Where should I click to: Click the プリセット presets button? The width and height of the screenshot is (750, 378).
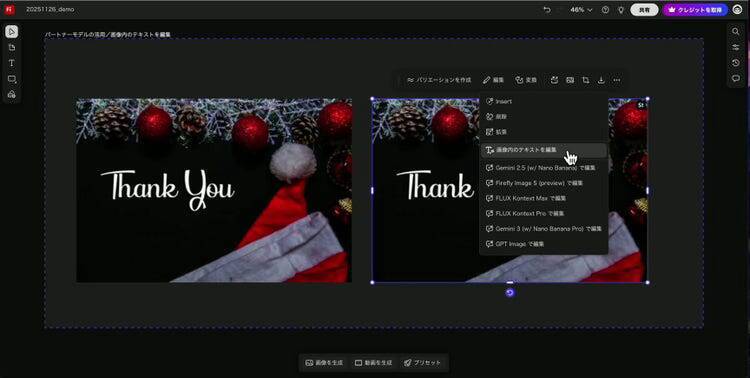(x=422, y=363)
